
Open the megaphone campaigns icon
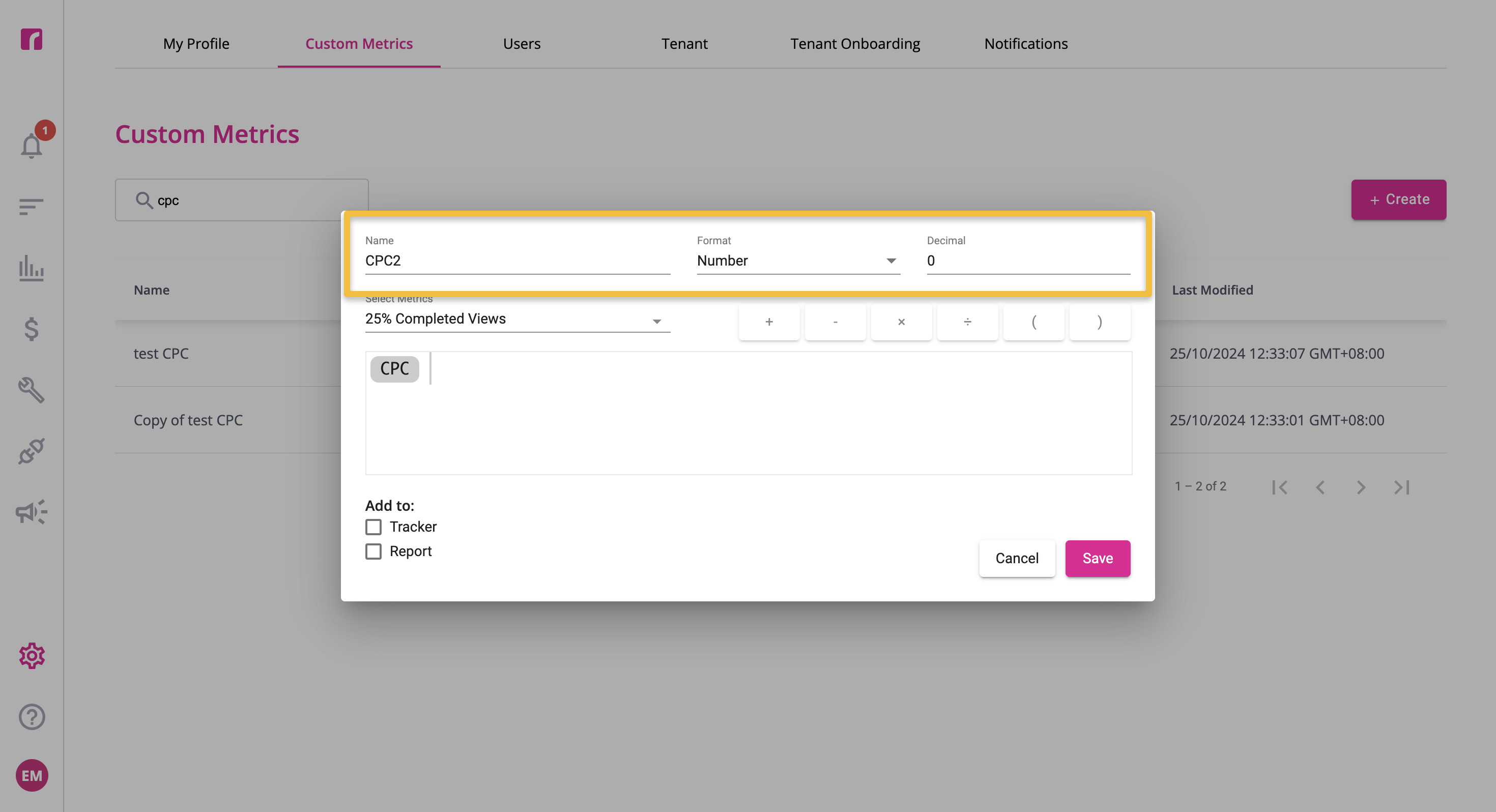[32, 512]
